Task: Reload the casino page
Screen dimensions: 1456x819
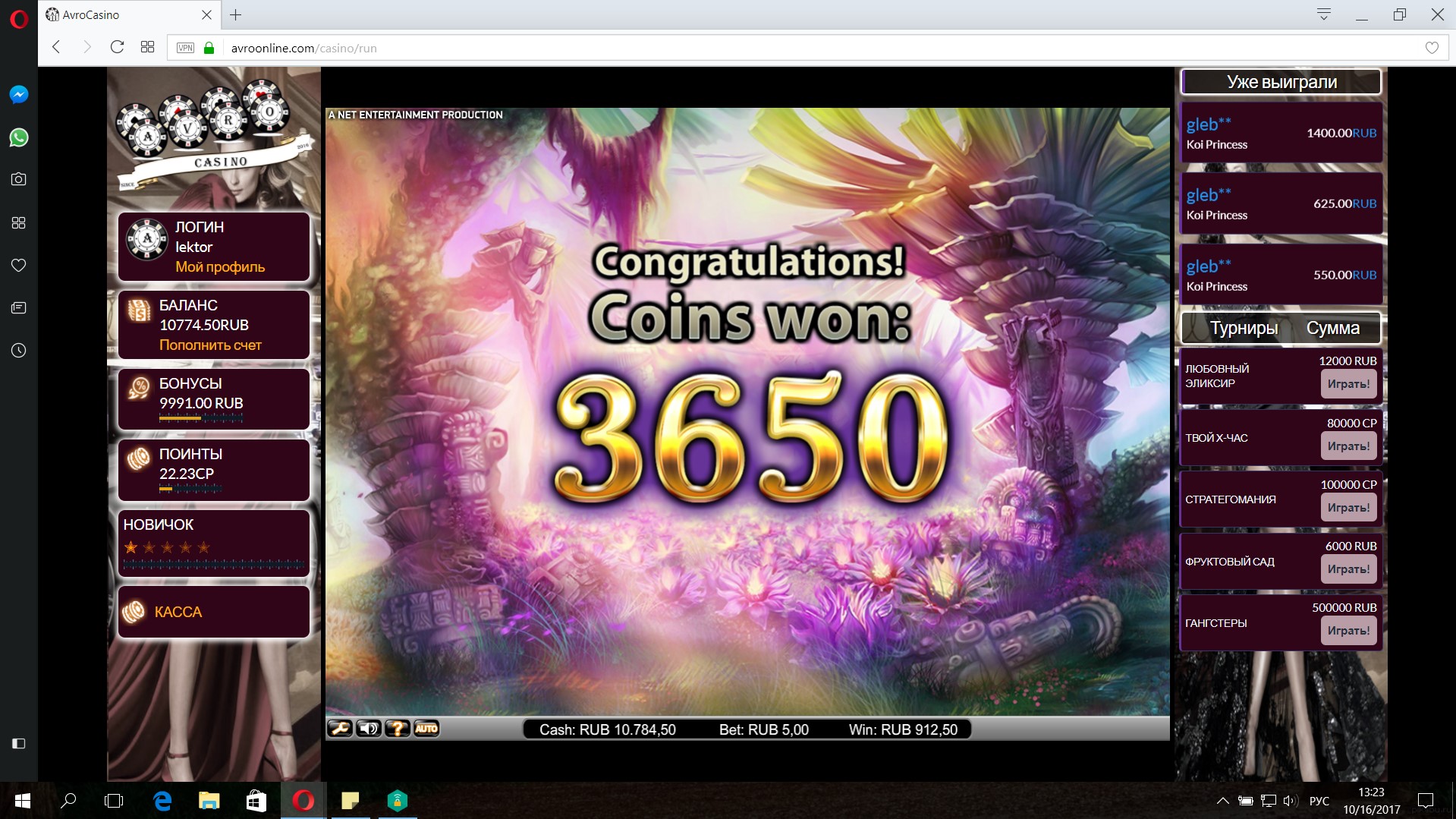Action: [117, 47]
